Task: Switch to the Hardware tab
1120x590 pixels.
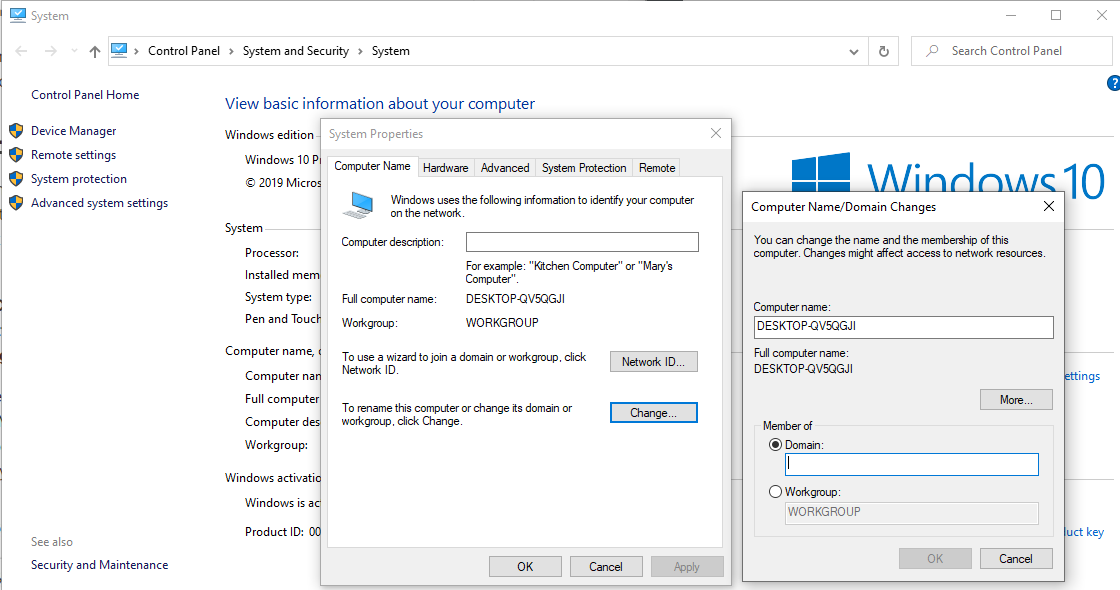Action: (x=445, y=168)
